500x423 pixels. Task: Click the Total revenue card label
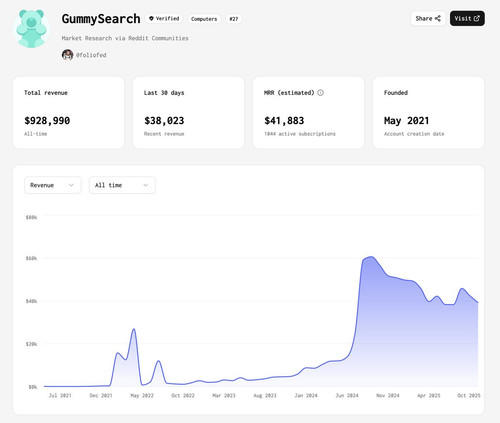pyautogui.click(x=46, y=93)
